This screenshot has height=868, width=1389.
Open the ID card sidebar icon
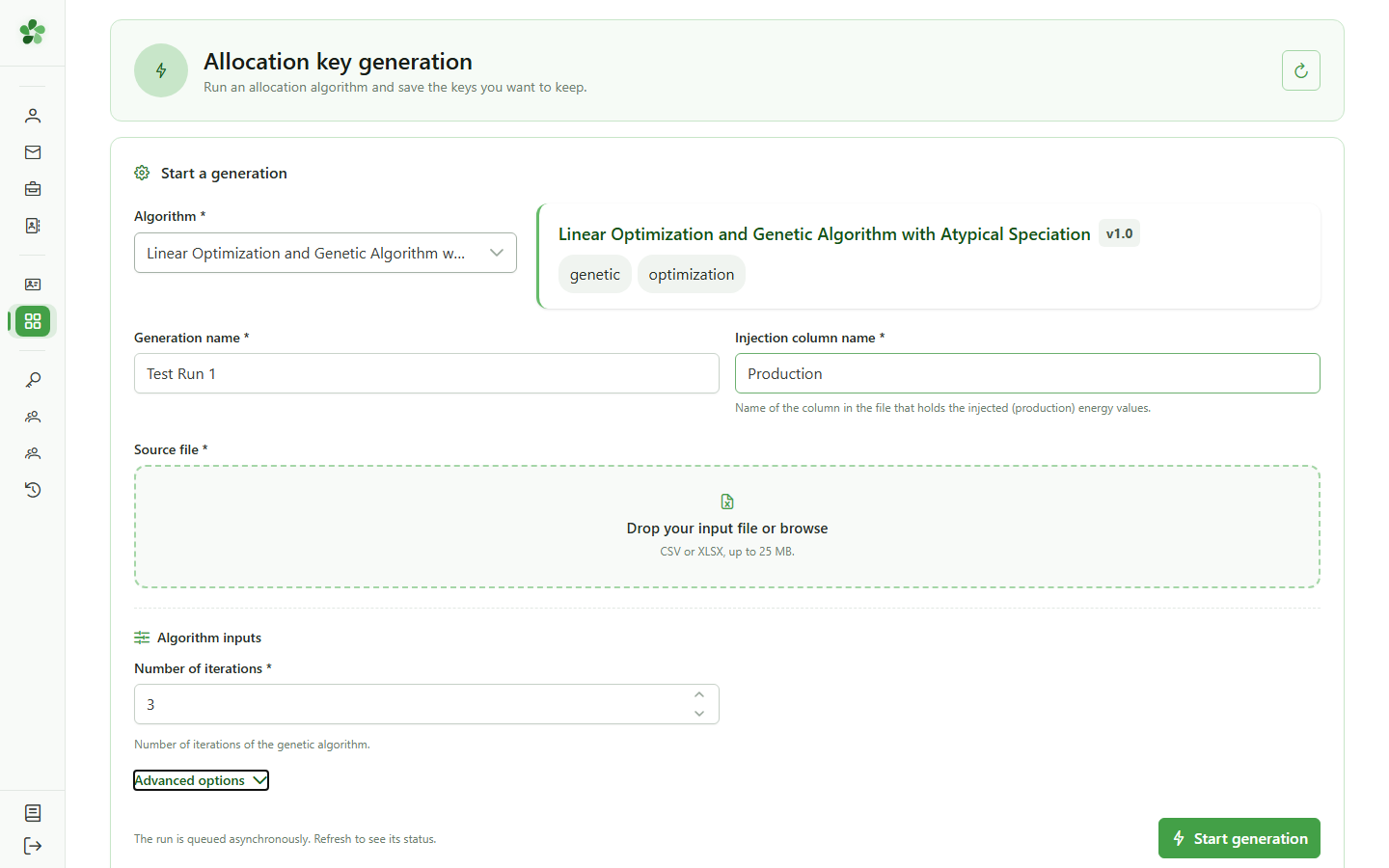(x=33, y=285)
